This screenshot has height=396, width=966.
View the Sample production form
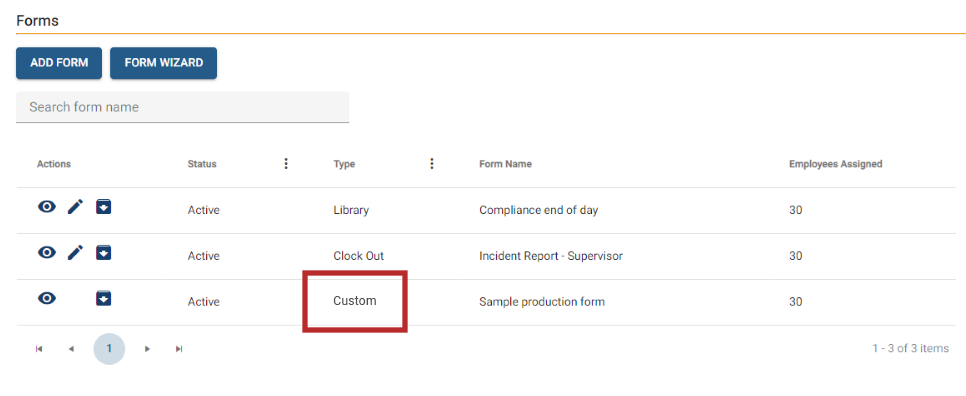47,299
